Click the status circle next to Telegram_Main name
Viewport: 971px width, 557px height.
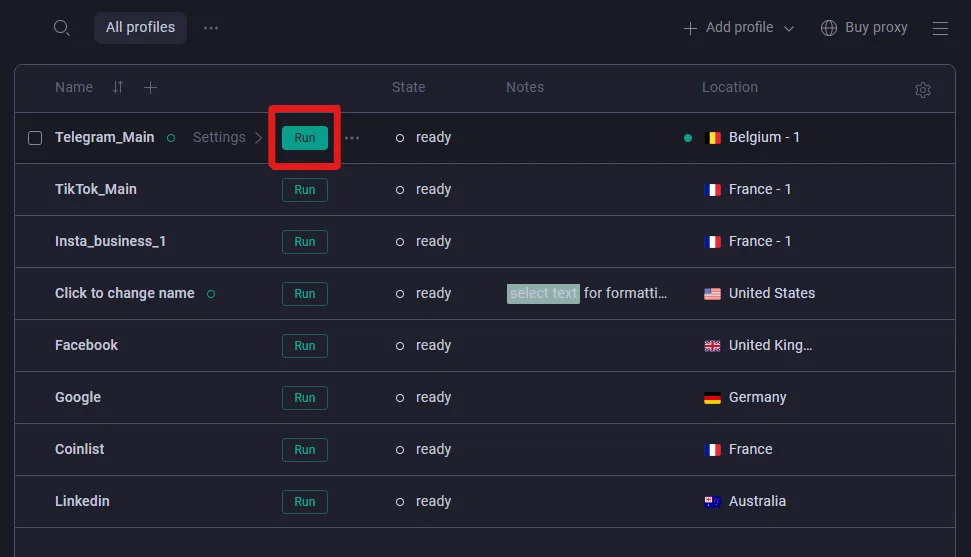coord(171,138)
